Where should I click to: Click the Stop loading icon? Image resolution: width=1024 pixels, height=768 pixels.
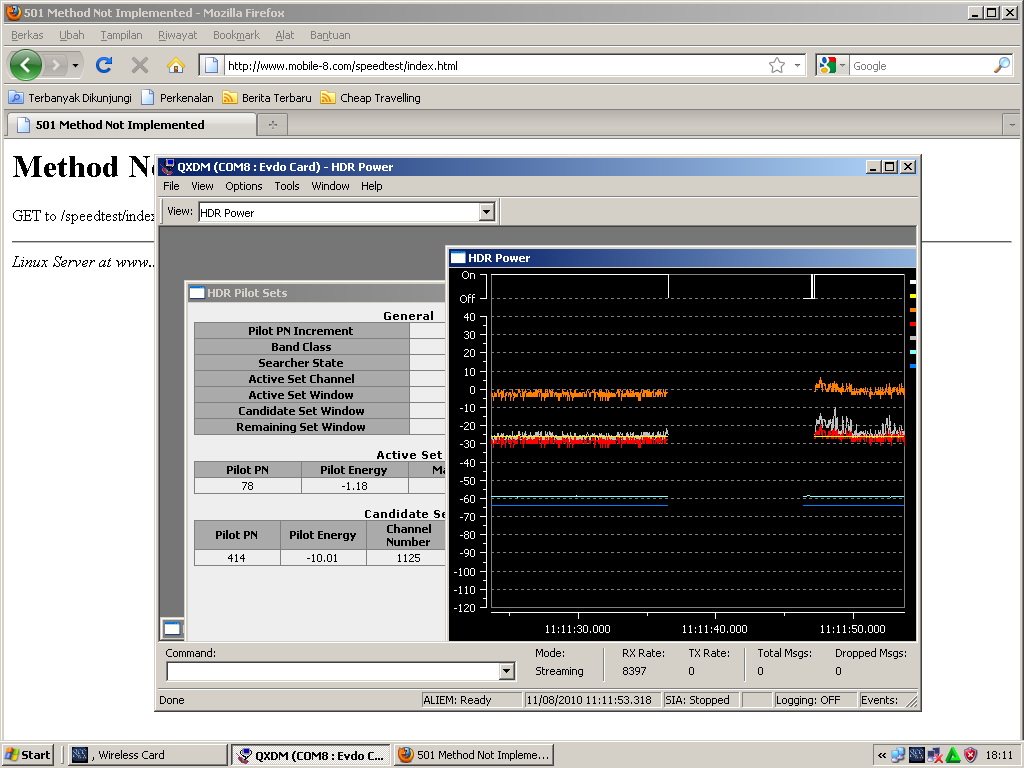click(x=140, y=65)
